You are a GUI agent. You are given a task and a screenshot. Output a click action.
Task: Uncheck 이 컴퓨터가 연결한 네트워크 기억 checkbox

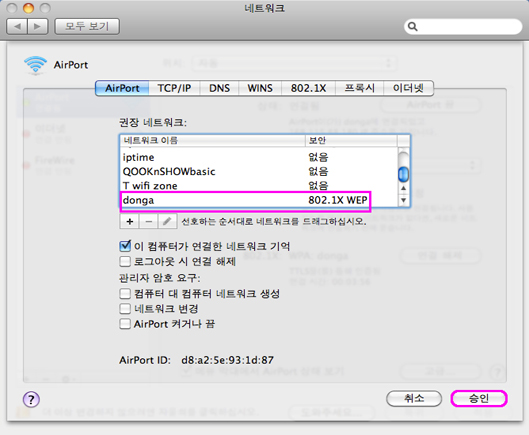click(125, 246)
